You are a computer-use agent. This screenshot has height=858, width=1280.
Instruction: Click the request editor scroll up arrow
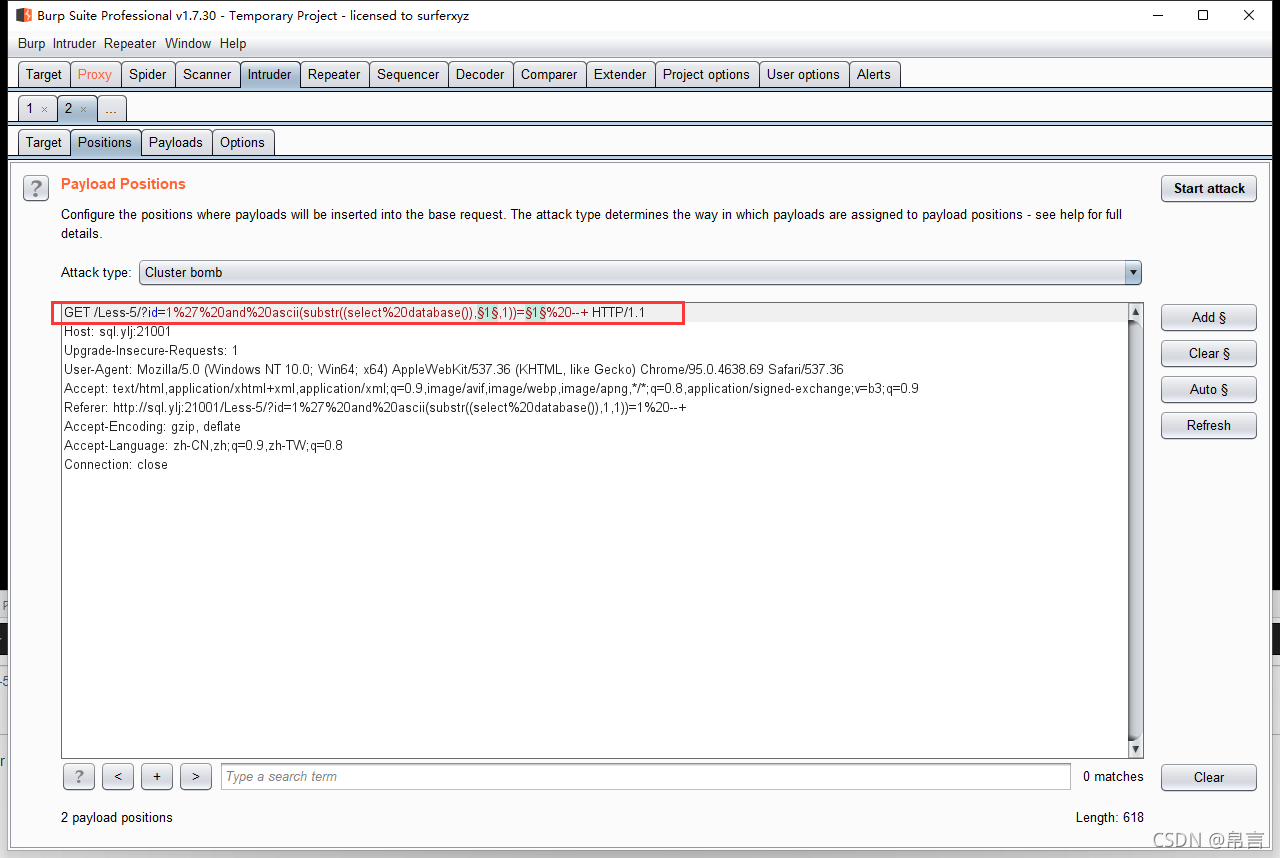1135,312
